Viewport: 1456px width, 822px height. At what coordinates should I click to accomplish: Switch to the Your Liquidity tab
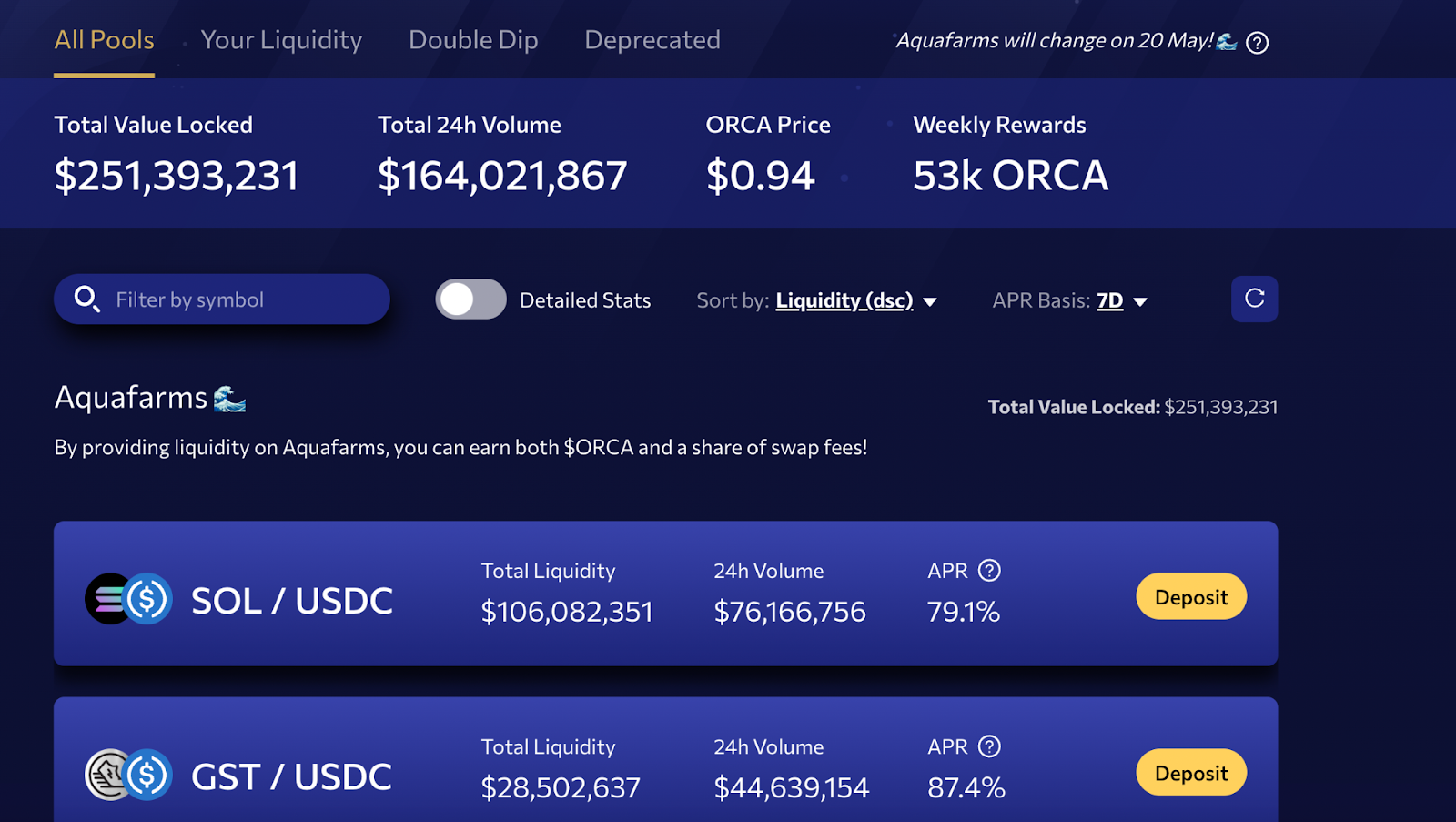[x=281, y=40]
